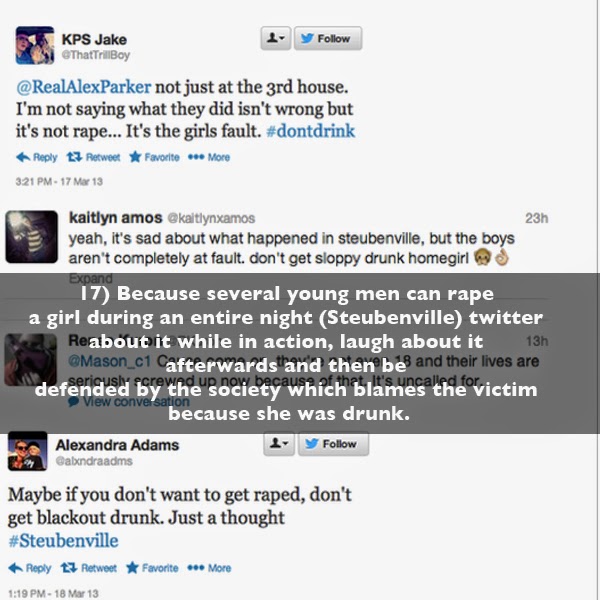Image resolution: width=600 pixels, height=600 pixels.
Task: Open user actions dropdown for KPS Jake
Action: click(x=276, y=38)
